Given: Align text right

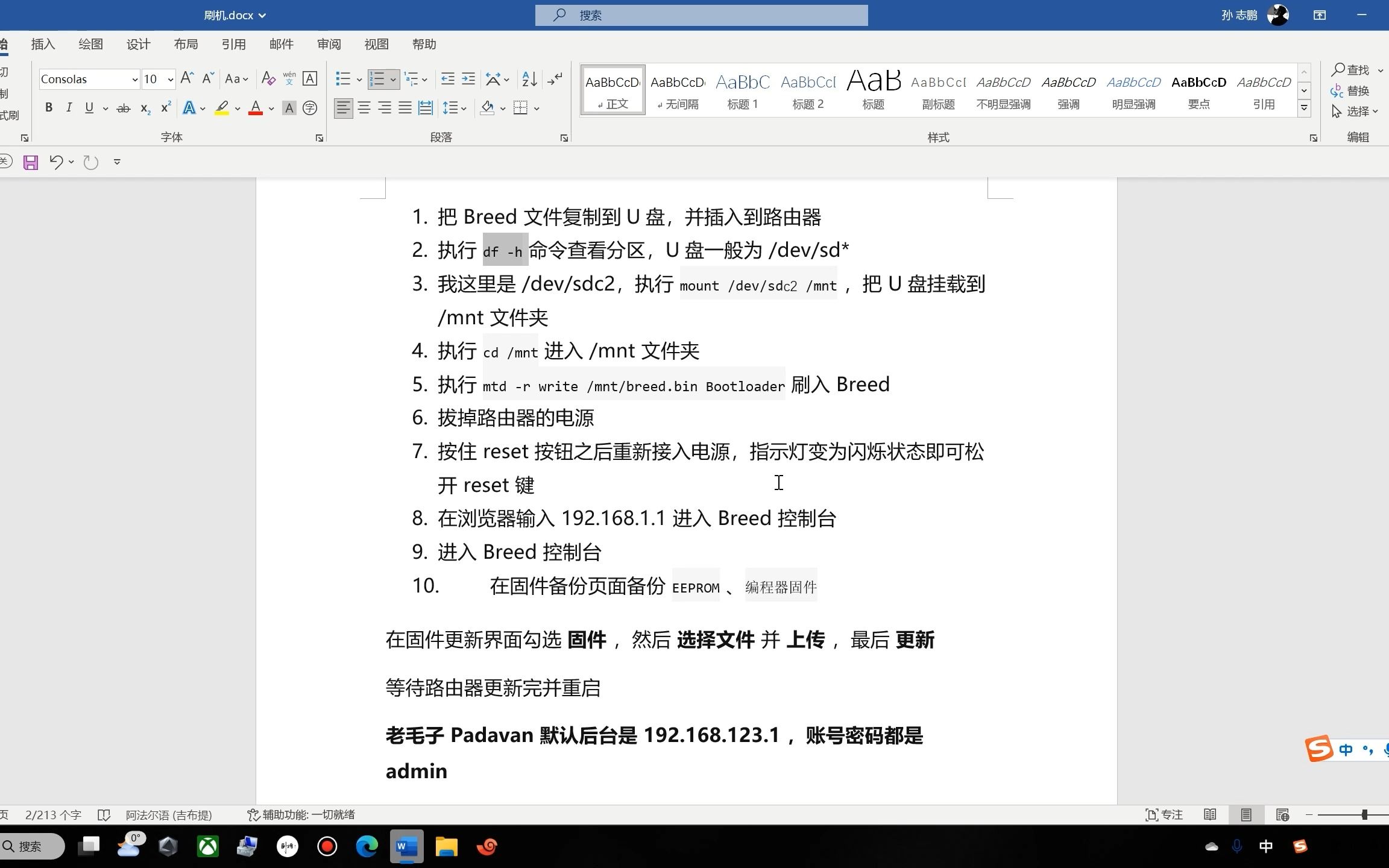Looking at the screenshot, I should click(385, 108).
